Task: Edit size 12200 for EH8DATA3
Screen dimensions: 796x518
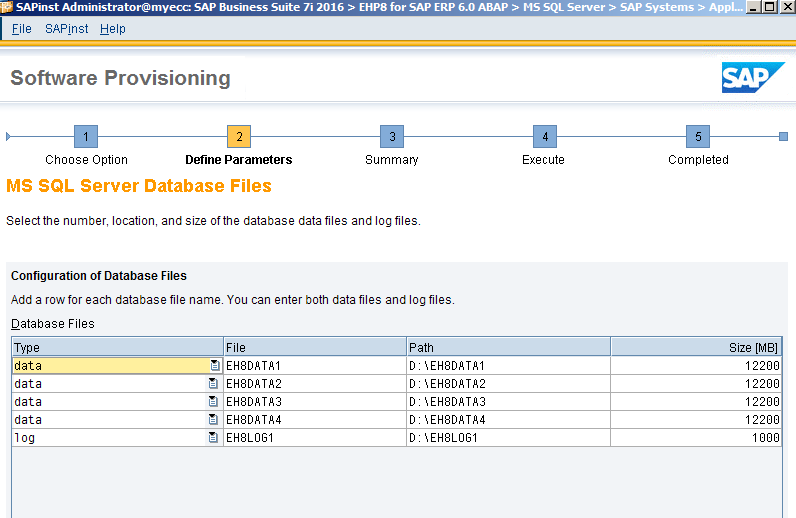Action: click(696, 402)
